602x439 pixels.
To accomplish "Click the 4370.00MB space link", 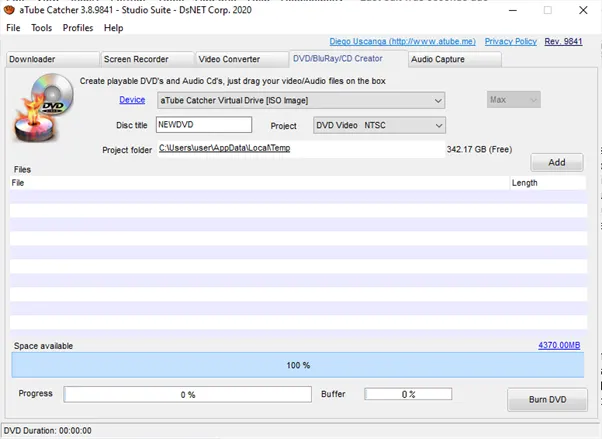I will [559, 345].
